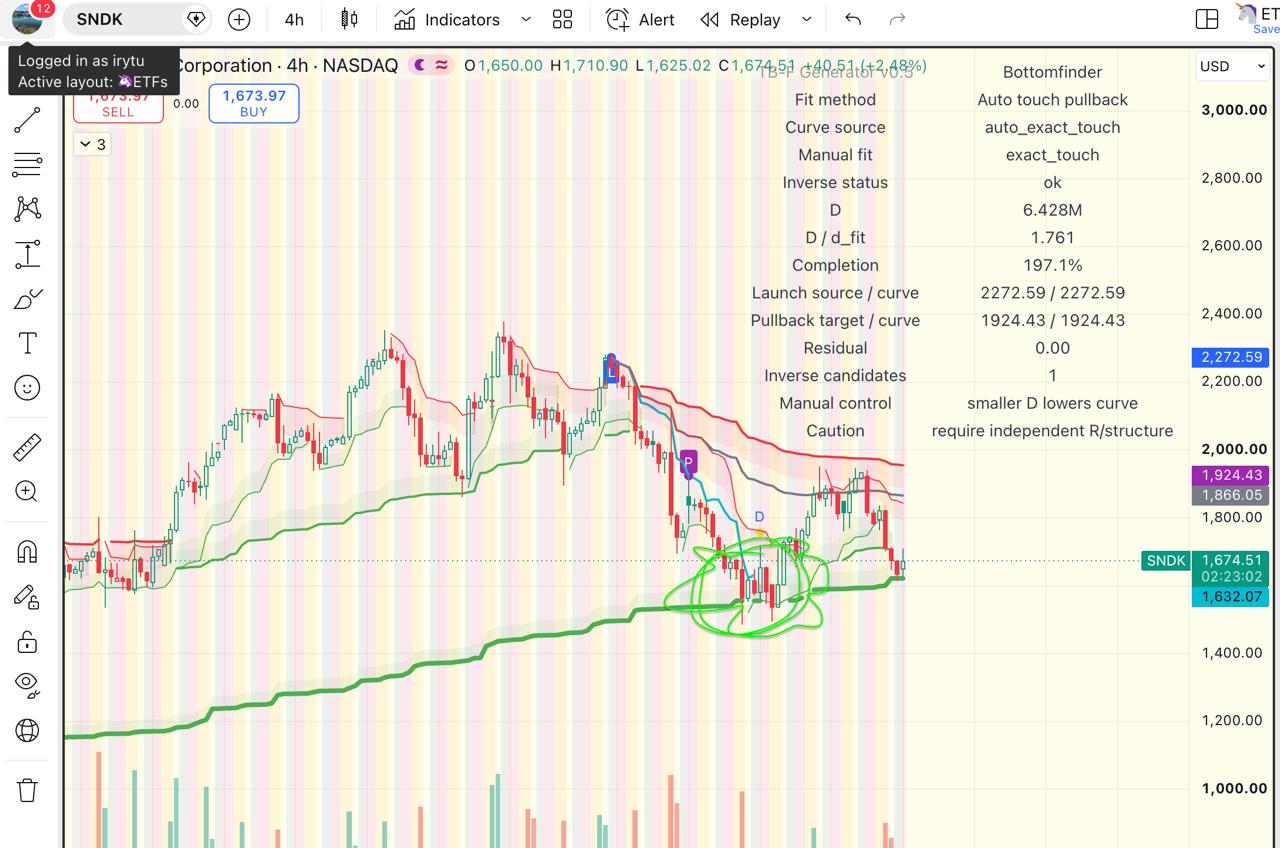This screenshot has width=1280, height=848.
Task: Activate the ruler measure tool
Action: pyautogui.click(x=27, y=447)
